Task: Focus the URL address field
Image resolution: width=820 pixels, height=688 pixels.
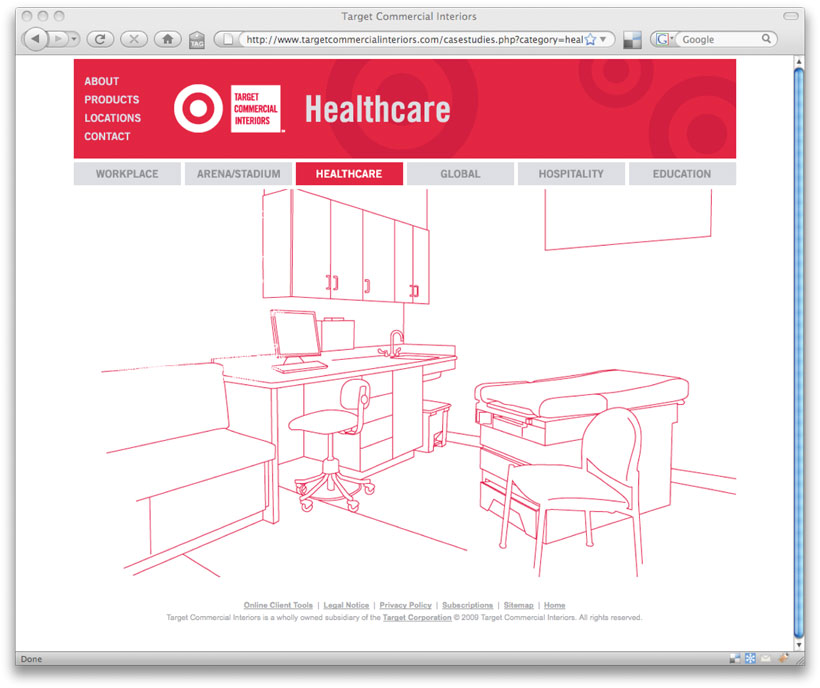Action: click(414, 39)
